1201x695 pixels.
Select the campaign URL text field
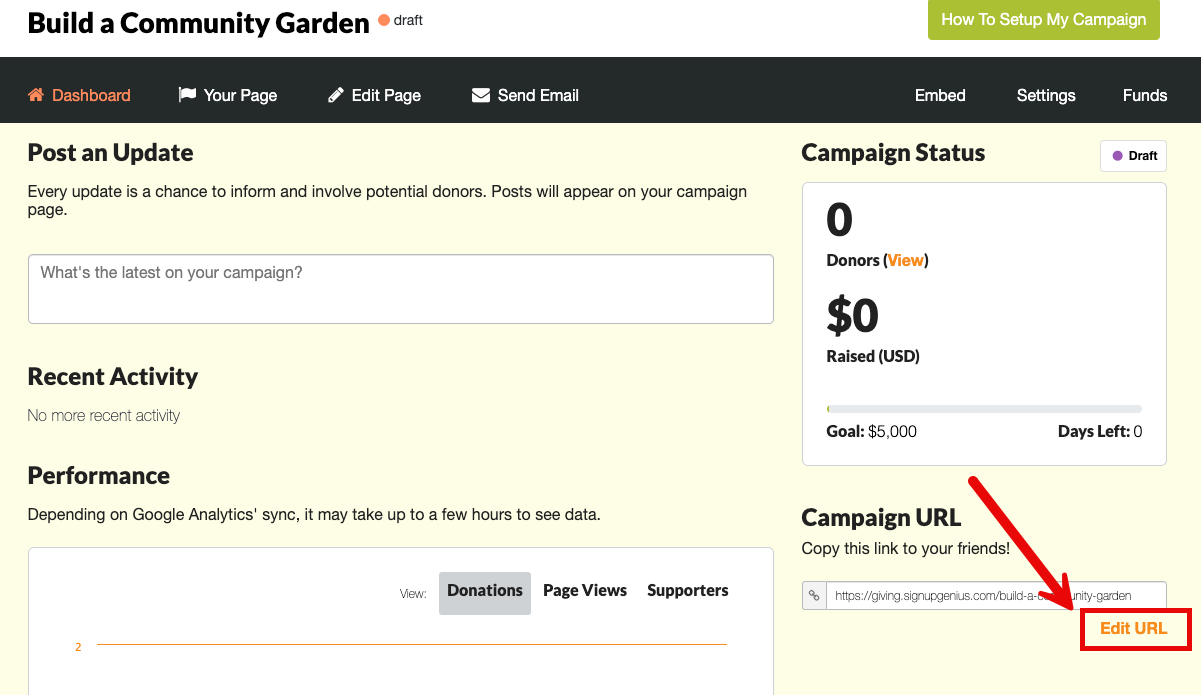(x=996, y=595)
